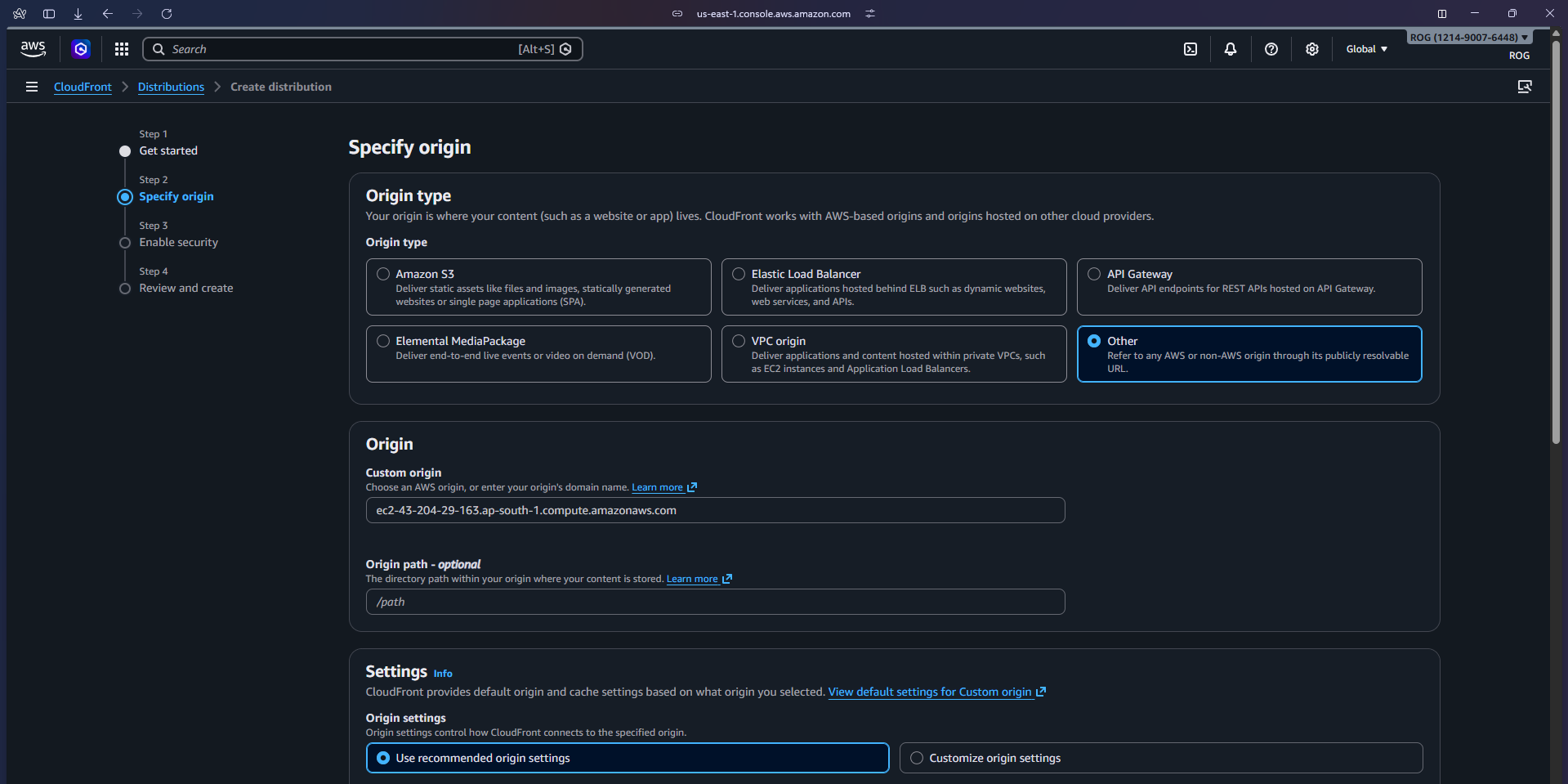This screenshot has width=1568, height=784.
Task: Click the AWS logo home icon
Action: coord(33,49)
